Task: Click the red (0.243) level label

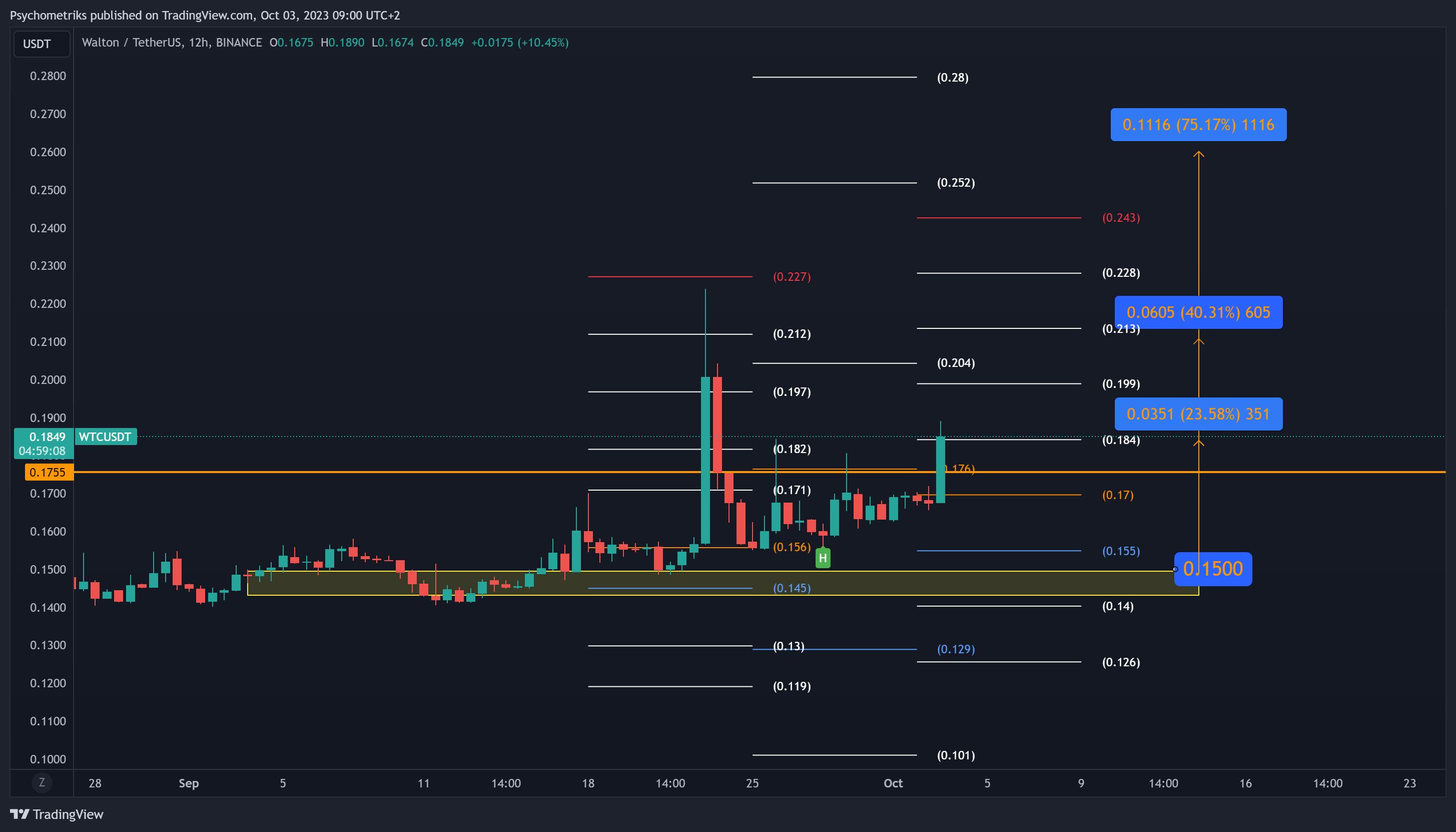Action: point(1121,217)
